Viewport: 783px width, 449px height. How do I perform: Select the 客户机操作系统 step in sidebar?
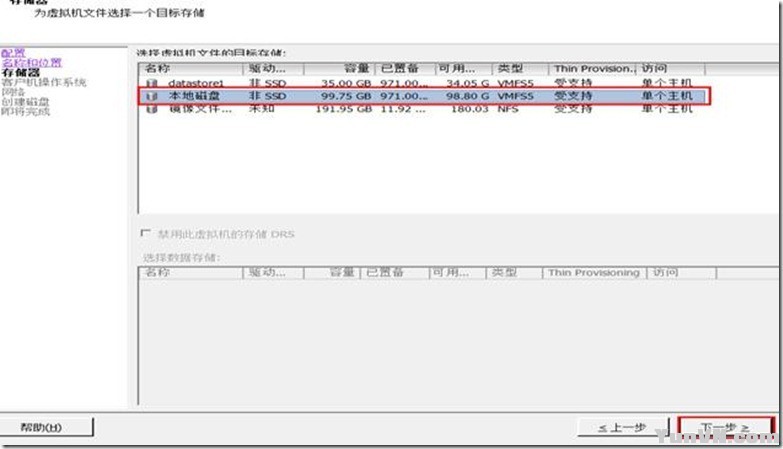pyautogui.click(x=44, y=82)
